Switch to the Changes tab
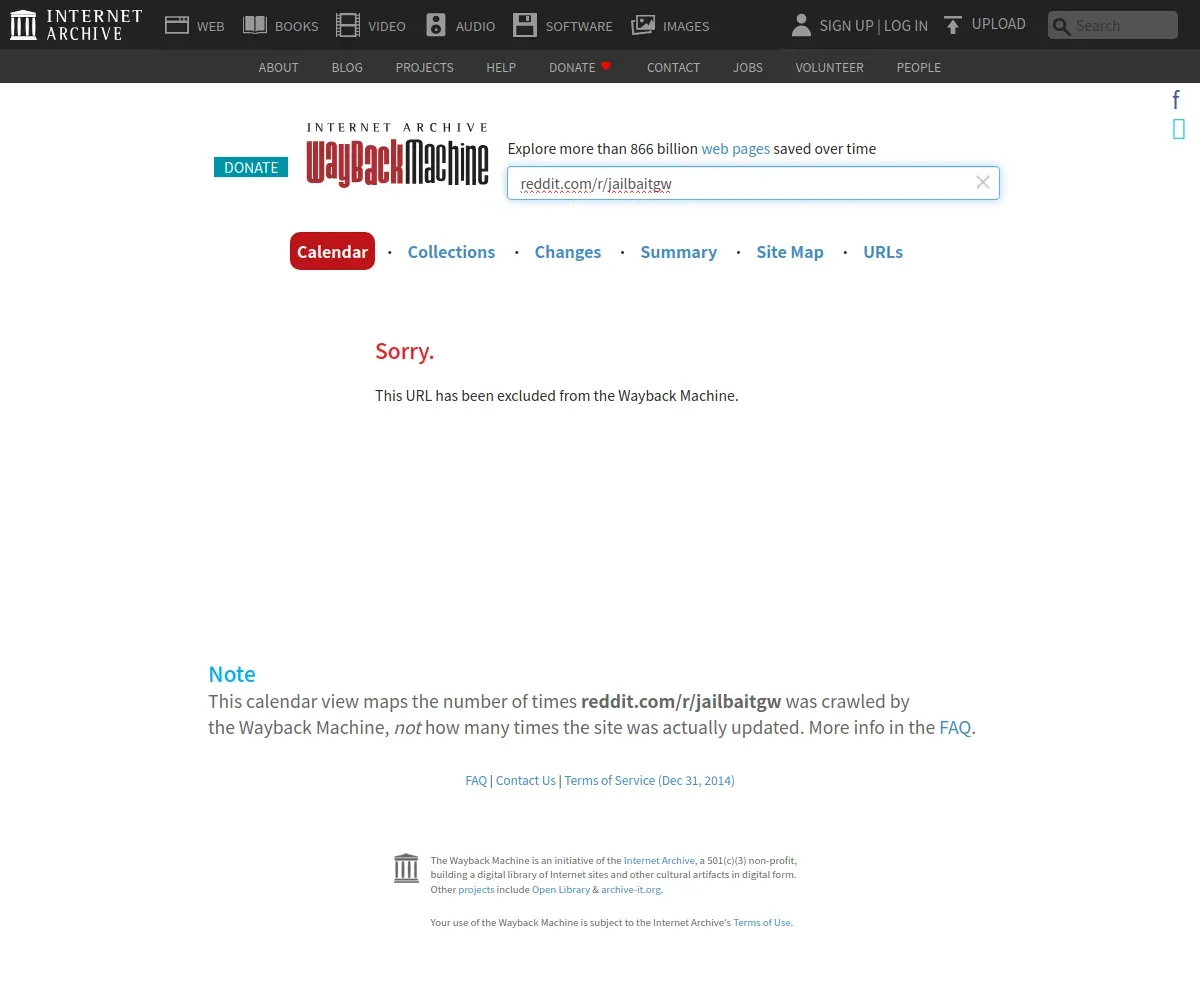Viewport: 1200px width, 1000px height. click(x=568, y=252)
